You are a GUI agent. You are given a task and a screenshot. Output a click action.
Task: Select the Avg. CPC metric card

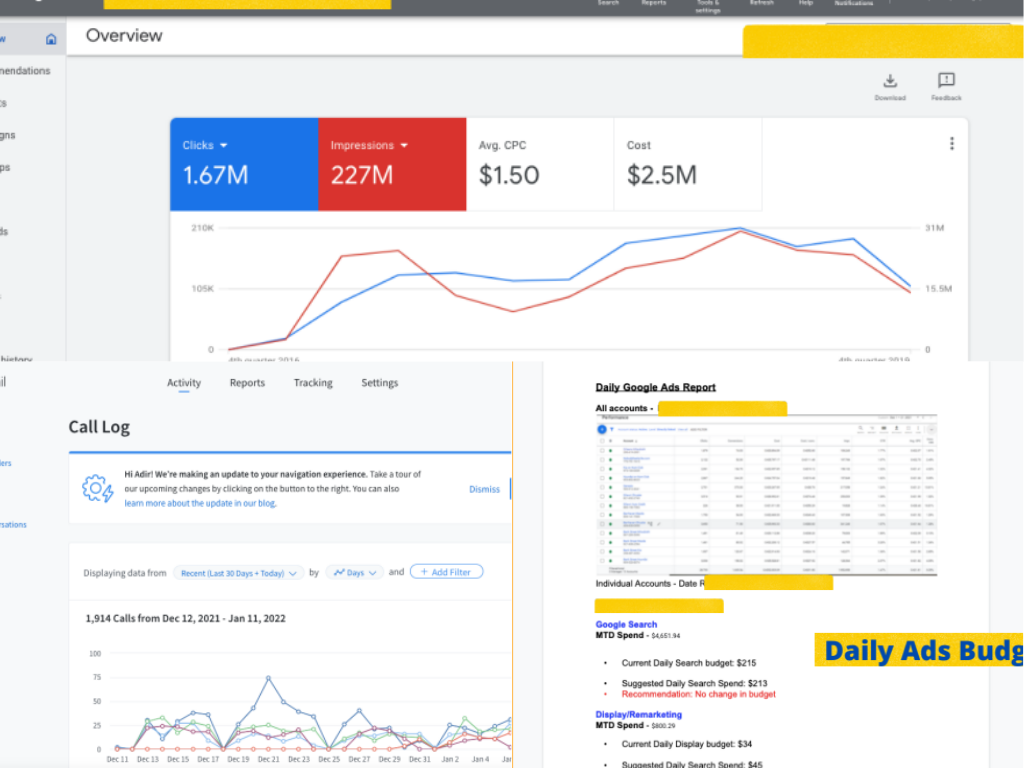(540, 164)
